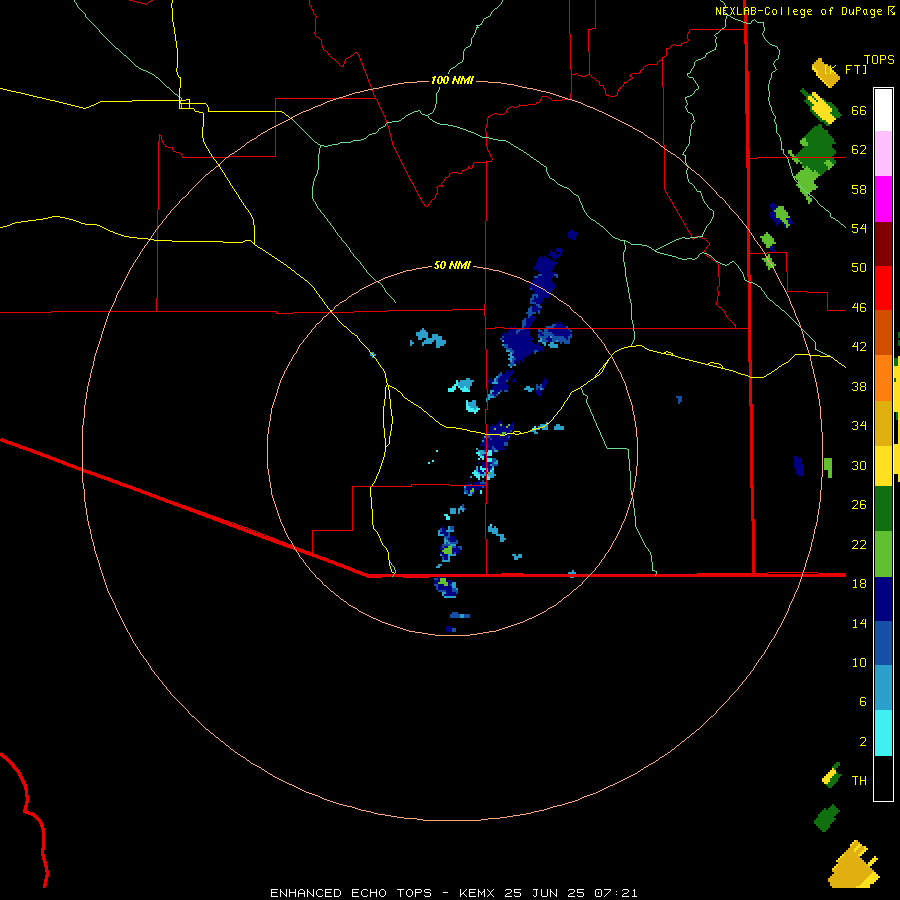The height and width of the screenshot is (900, 900).
Task: Click the large gold echo in bottom-right corner
Action: pyautogui.click(x=854, y=867)
